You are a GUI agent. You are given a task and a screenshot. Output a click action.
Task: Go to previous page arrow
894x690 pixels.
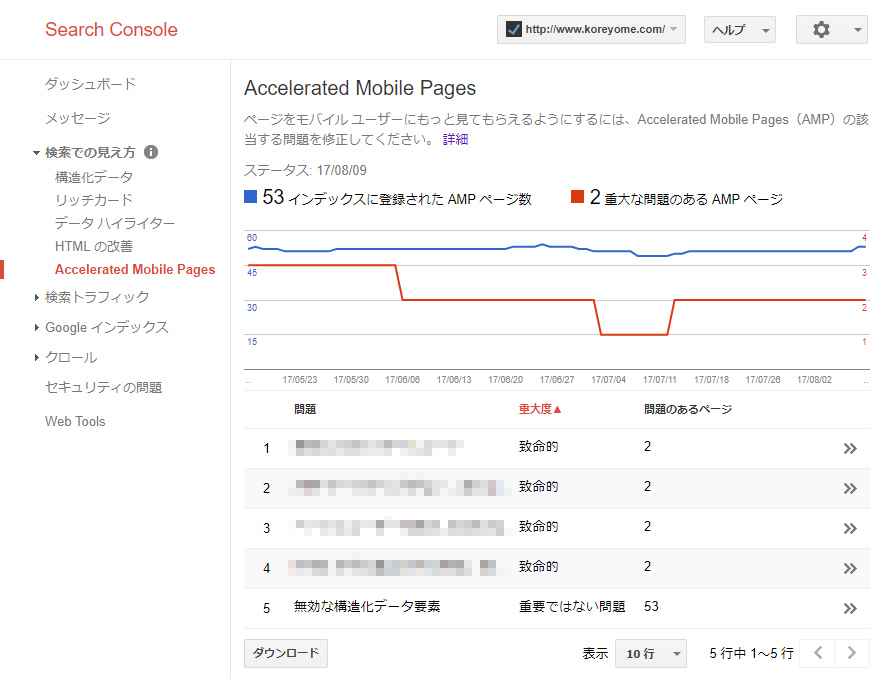click(x=817, y=653)
